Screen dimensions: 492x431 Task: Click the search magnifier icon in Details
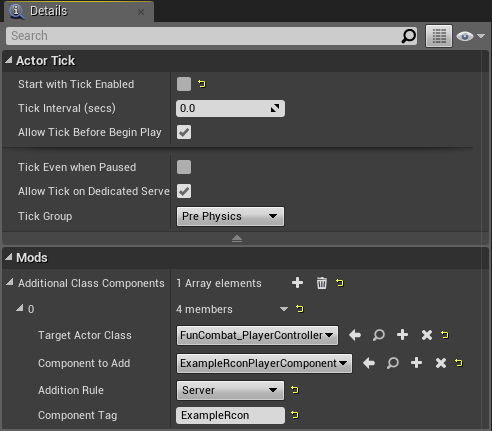pos(408,36)
